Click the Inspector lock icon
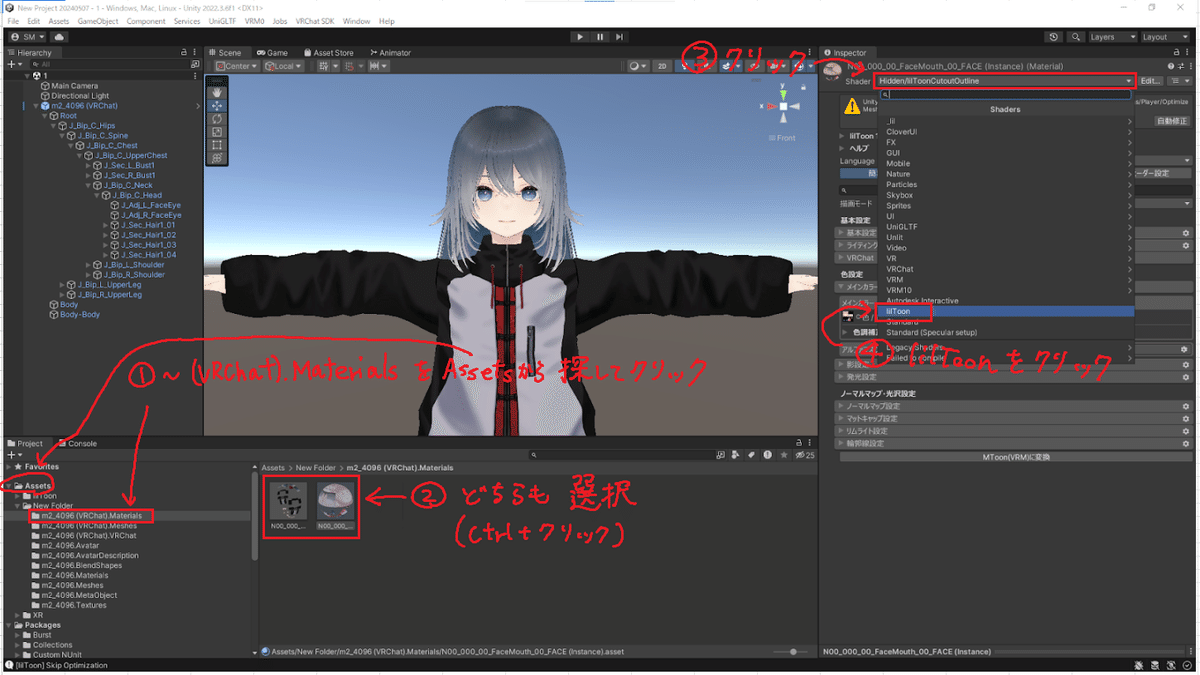 pos(1175,52)
